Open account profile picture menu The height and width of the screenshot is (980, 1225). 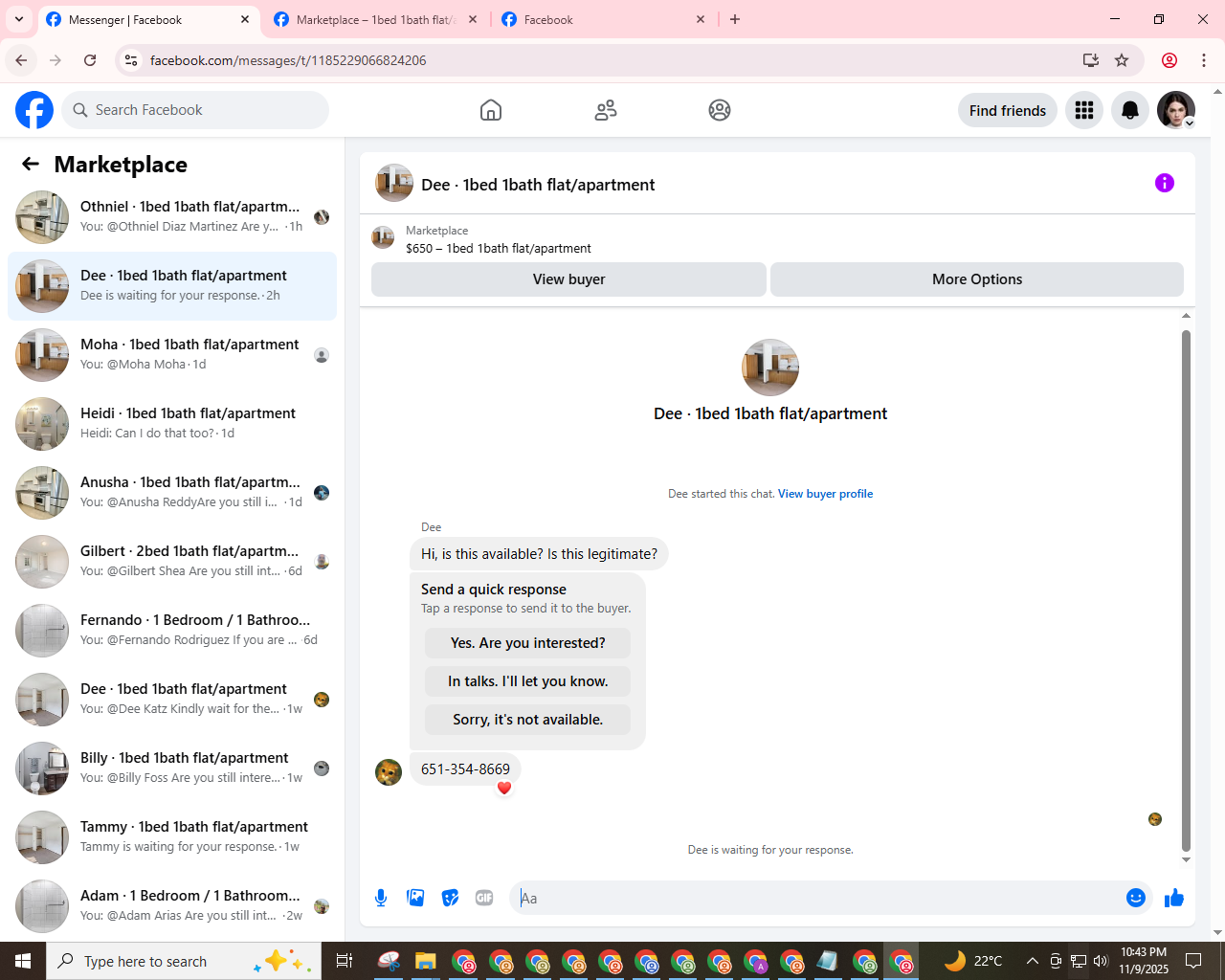(1176, 110)
